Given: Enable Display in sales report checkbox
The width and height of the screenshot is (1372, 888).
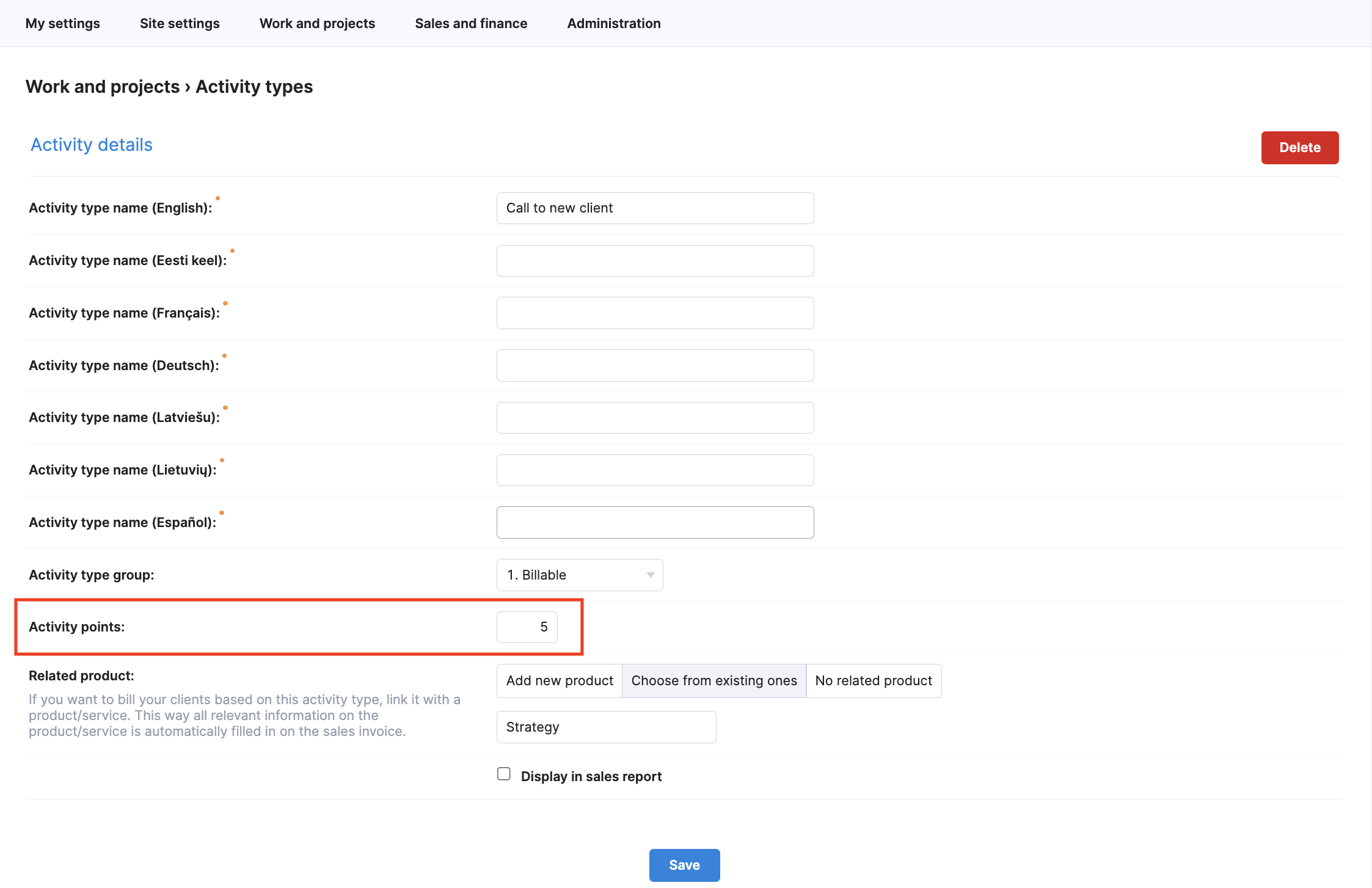Looking at the screenshot, I should [504, 774].
